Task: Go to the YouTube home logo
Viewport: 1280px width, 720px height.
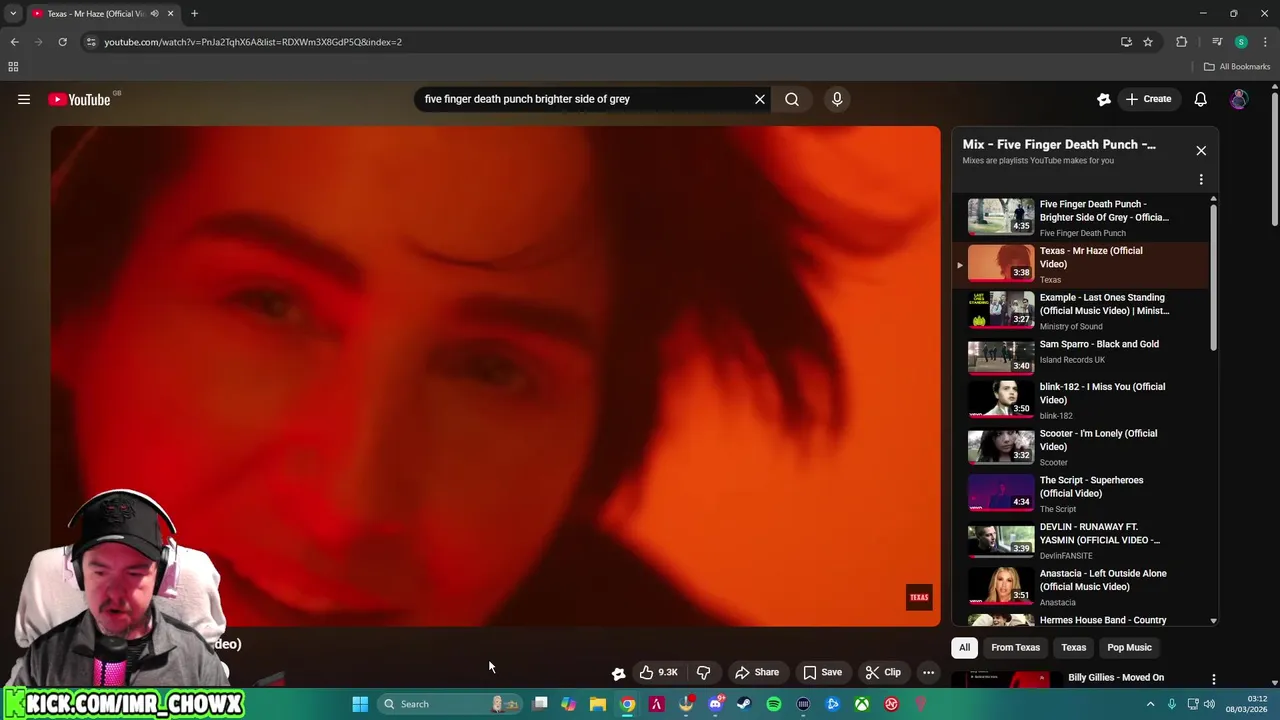Action: 79,99
